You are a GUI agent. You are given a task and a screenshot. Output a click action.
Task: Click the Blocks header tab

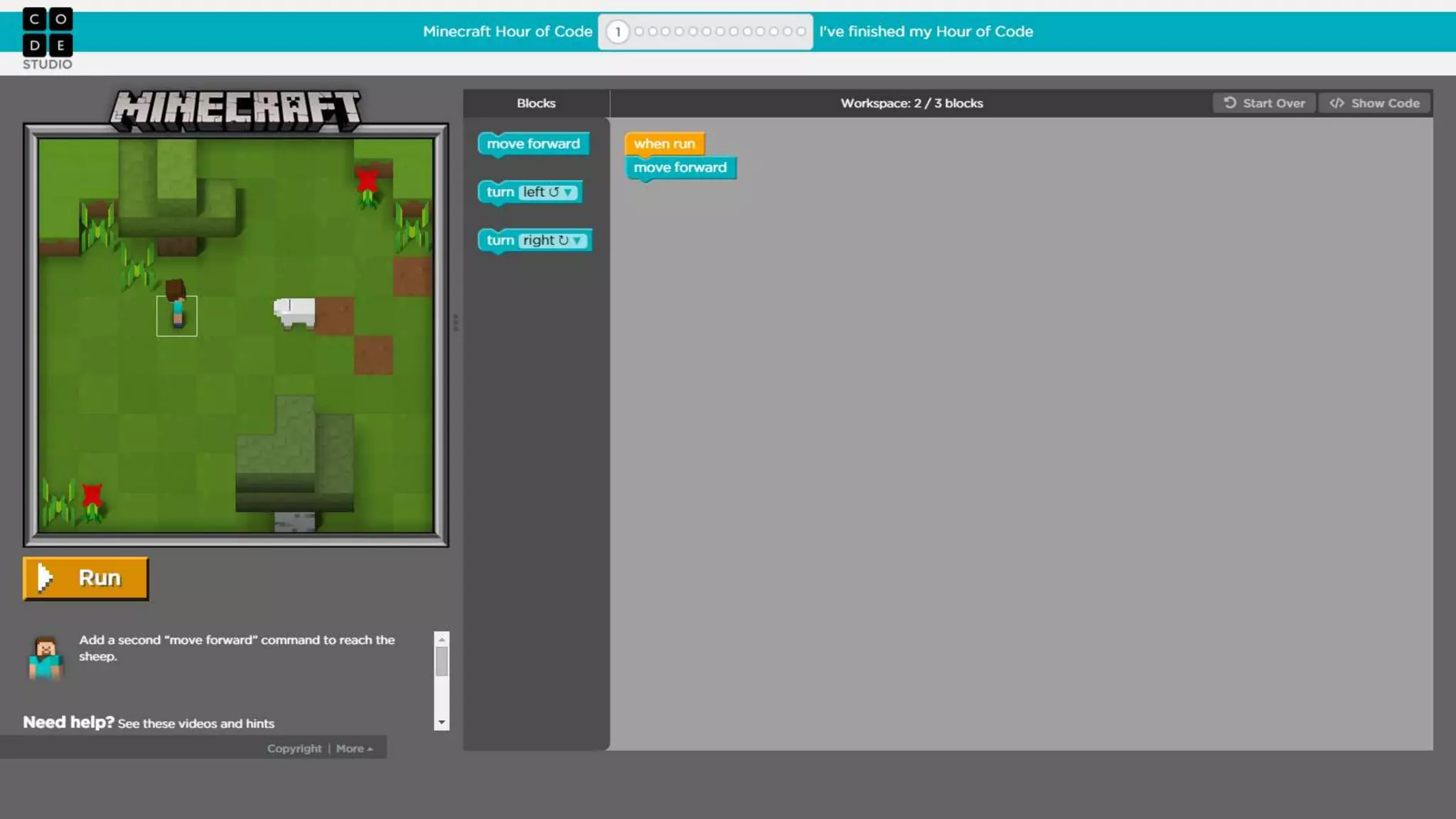(536, 103)
